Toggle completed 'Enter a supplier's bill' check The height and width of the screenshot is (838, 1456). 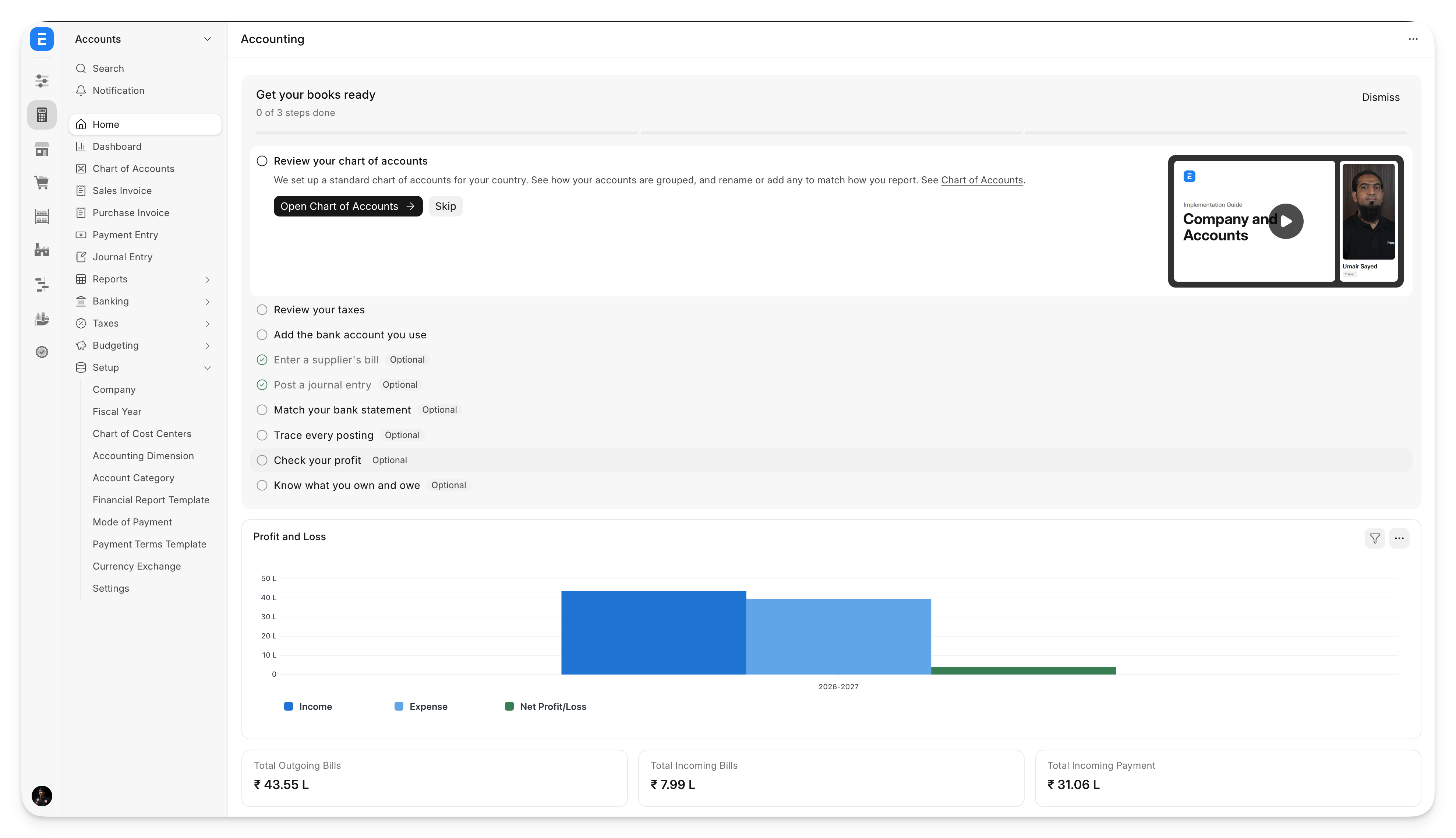click(x=262, y=360)
